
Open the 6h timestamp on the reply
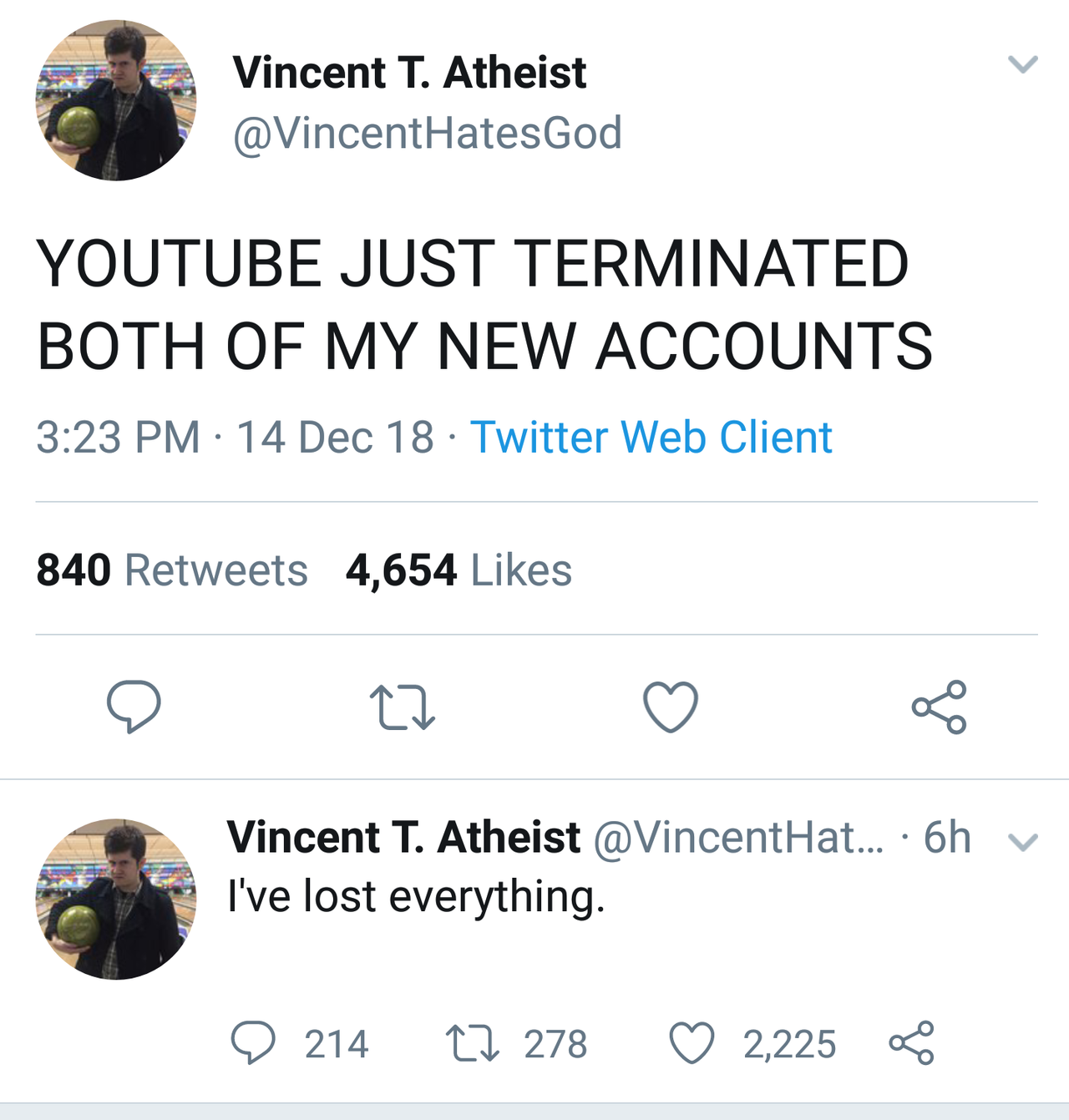(x=947, y=837)
